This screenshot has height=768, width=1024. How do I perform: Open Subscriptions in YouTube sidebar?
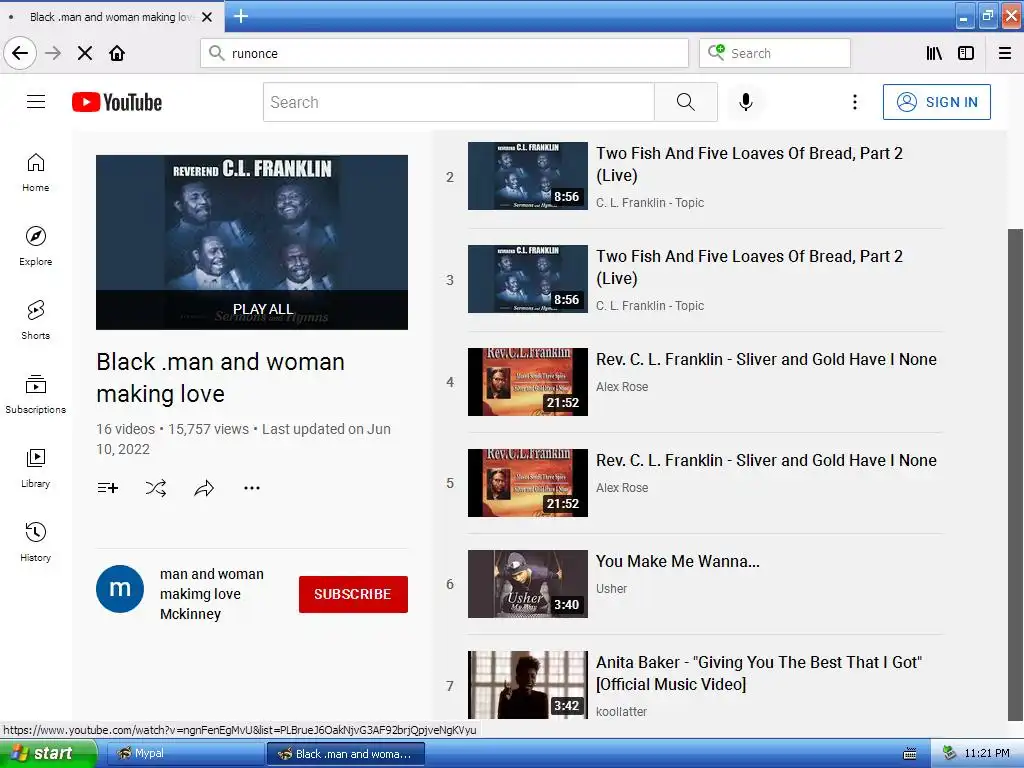36,394
